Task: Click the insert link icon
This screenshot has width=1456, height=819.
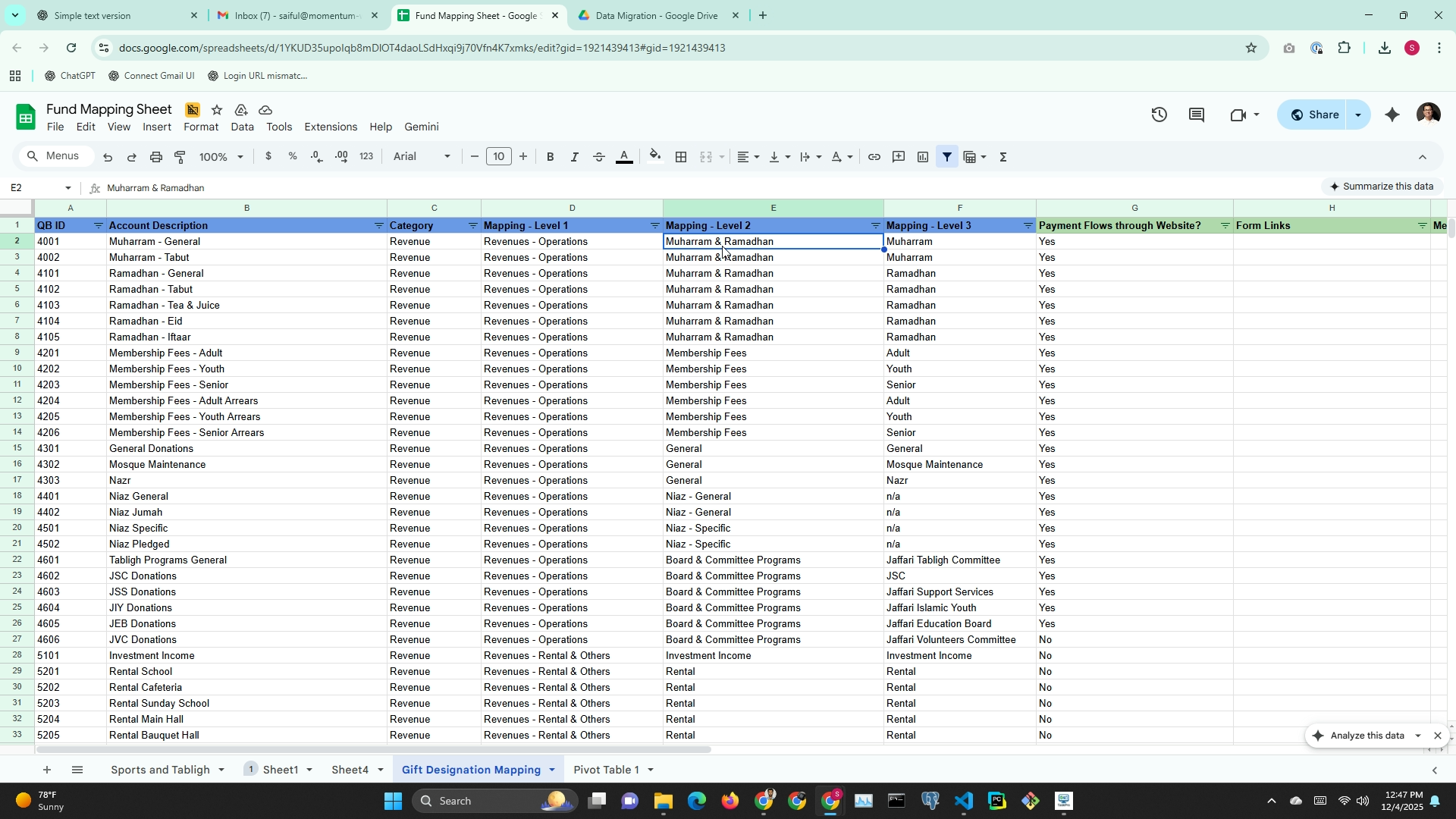Action: 874,157
